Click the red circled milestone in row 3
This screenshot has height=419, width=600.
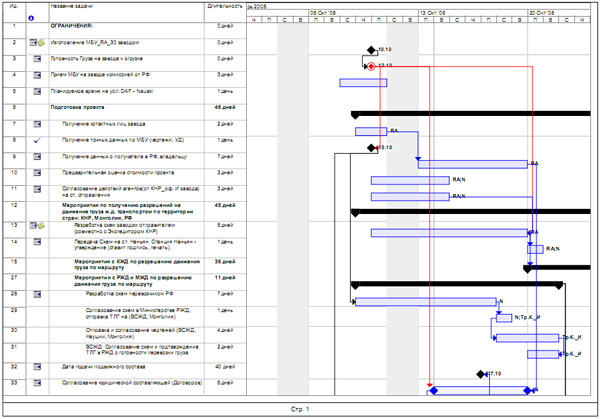click(x=371, y=66)
